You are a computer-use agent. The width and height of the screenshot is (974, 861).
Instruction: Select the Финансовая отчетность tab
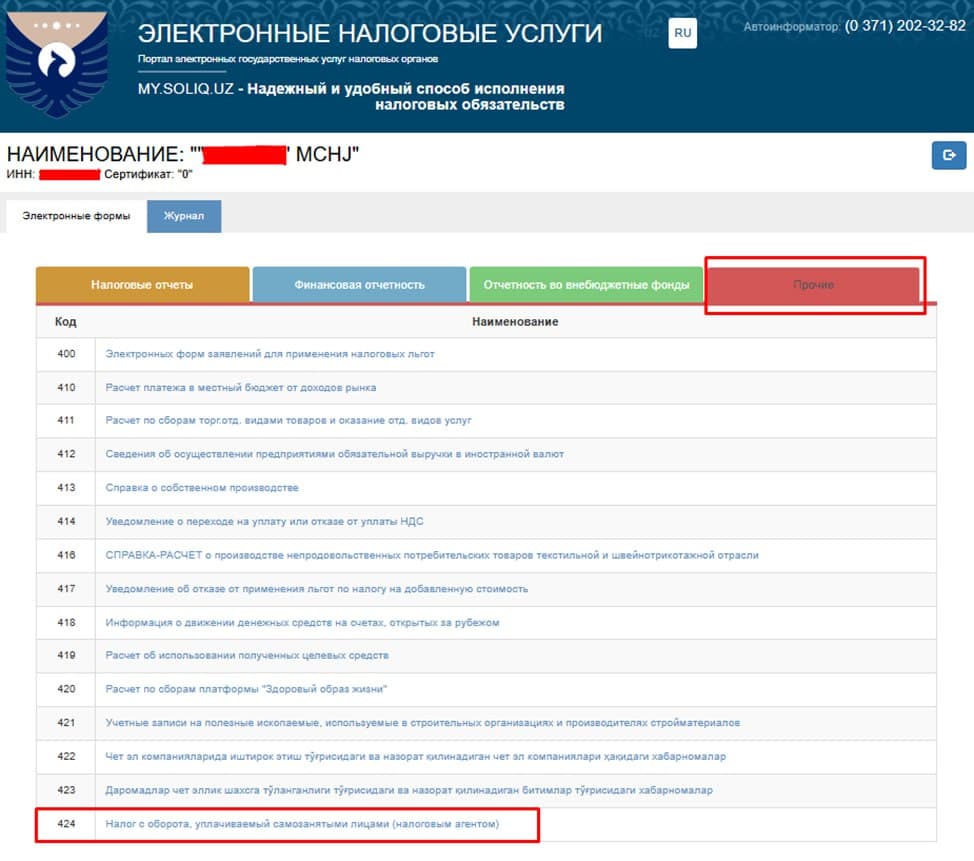[x=358, y=284]
